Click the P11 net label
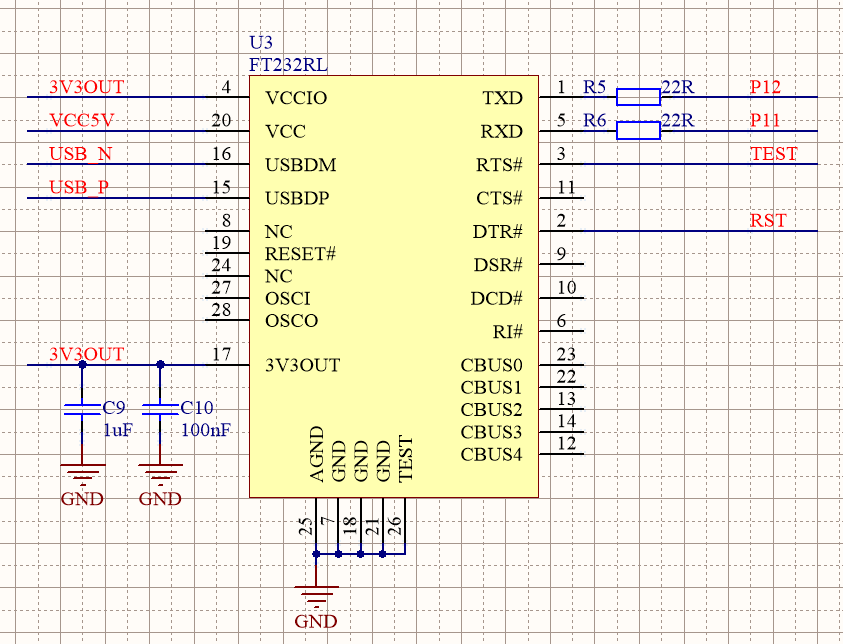This screenshot has height=644, width=843. pos(765,120)
